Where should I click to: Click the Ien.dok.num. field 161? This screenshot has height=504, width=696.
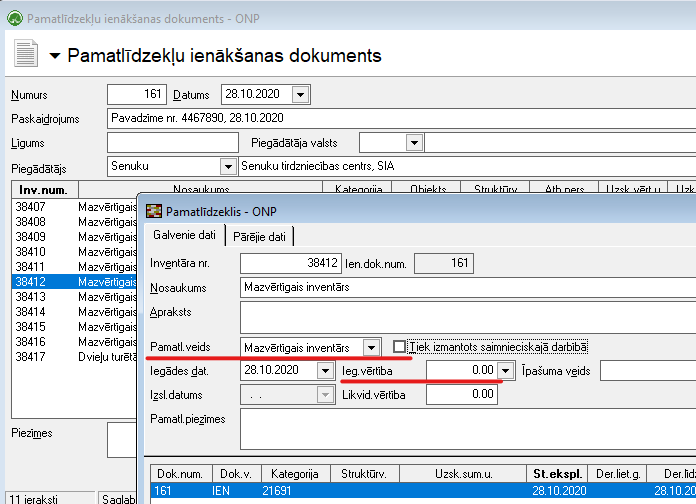pyautogui.click(x=444, y=263)
